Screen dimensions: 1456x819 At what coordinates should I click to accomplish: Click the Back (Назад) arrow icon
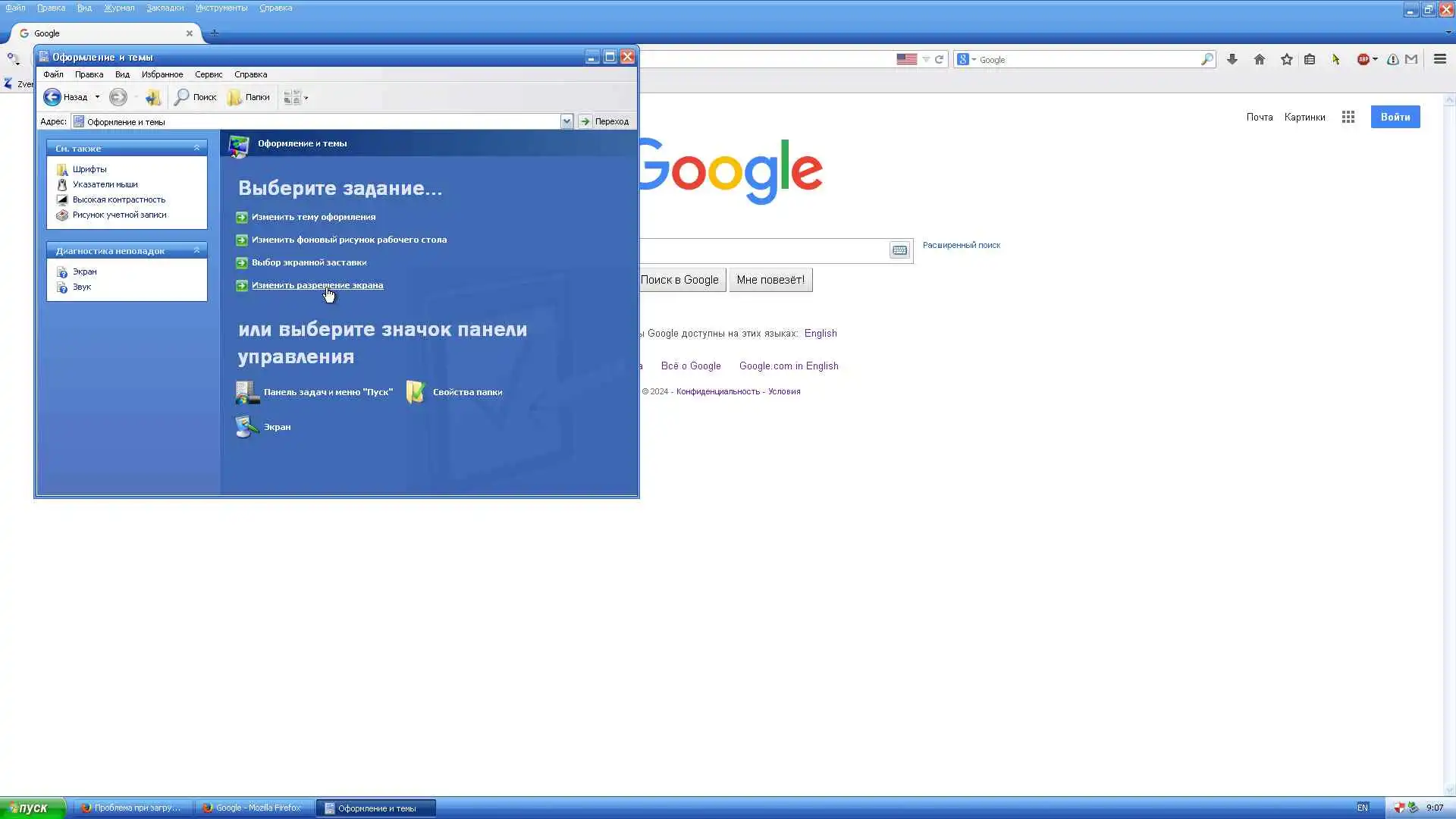tap(52, 97)
